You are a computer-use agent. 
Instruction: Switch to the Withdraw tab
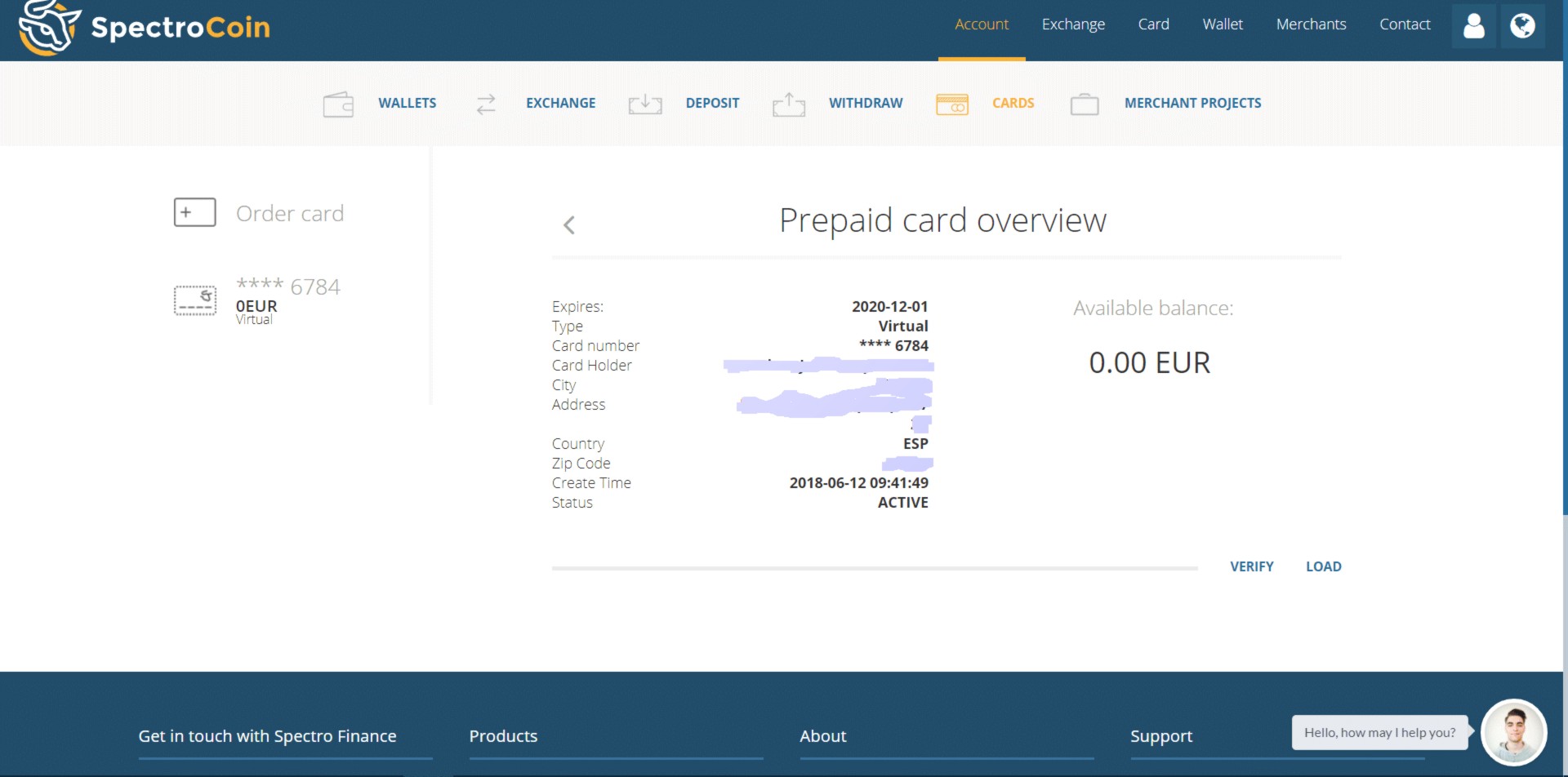coord(865,104)
